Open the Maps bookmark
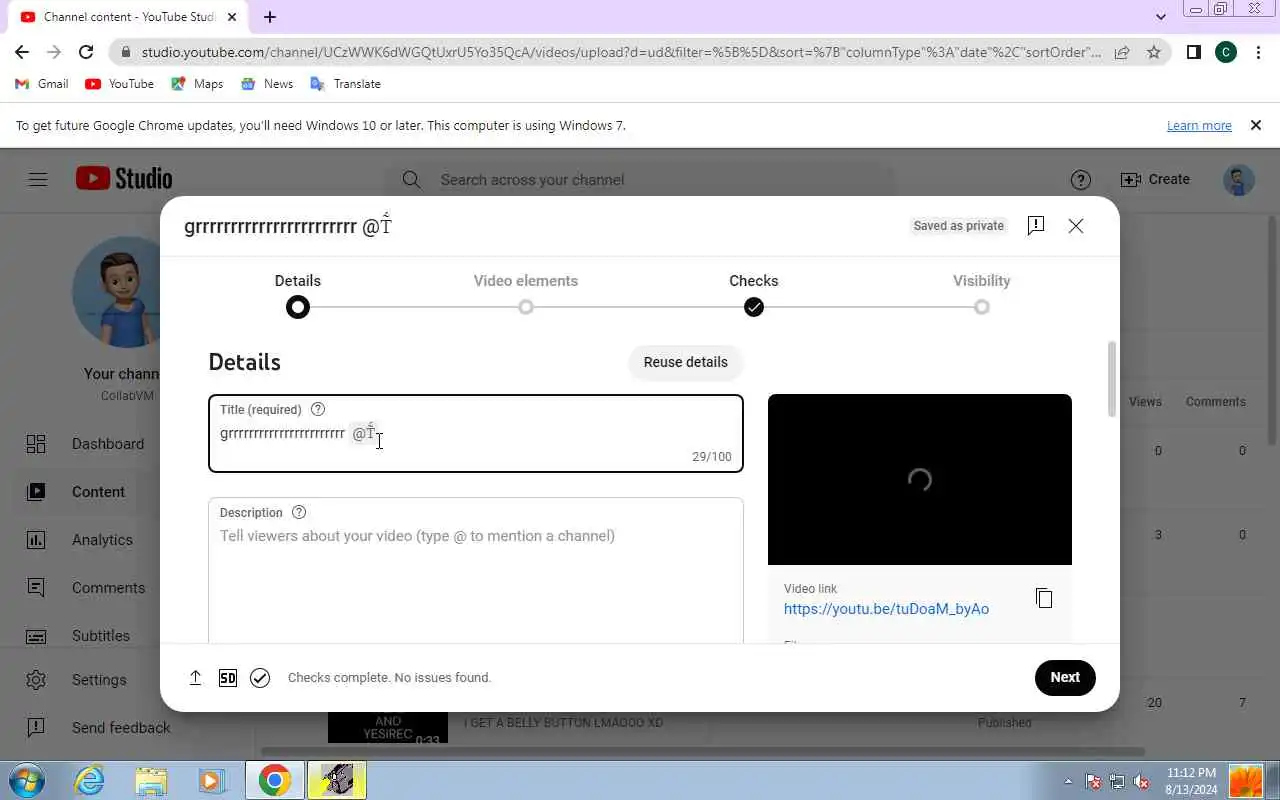1280x800 pixels. coord(197,84)
